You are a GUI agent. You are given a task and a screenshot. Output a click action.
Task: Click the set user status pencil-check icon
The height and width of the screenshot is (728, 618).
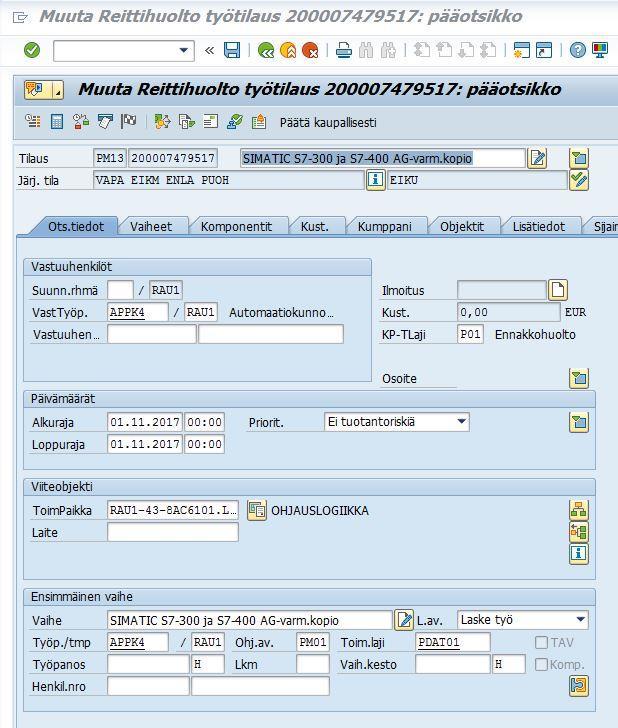579,180
